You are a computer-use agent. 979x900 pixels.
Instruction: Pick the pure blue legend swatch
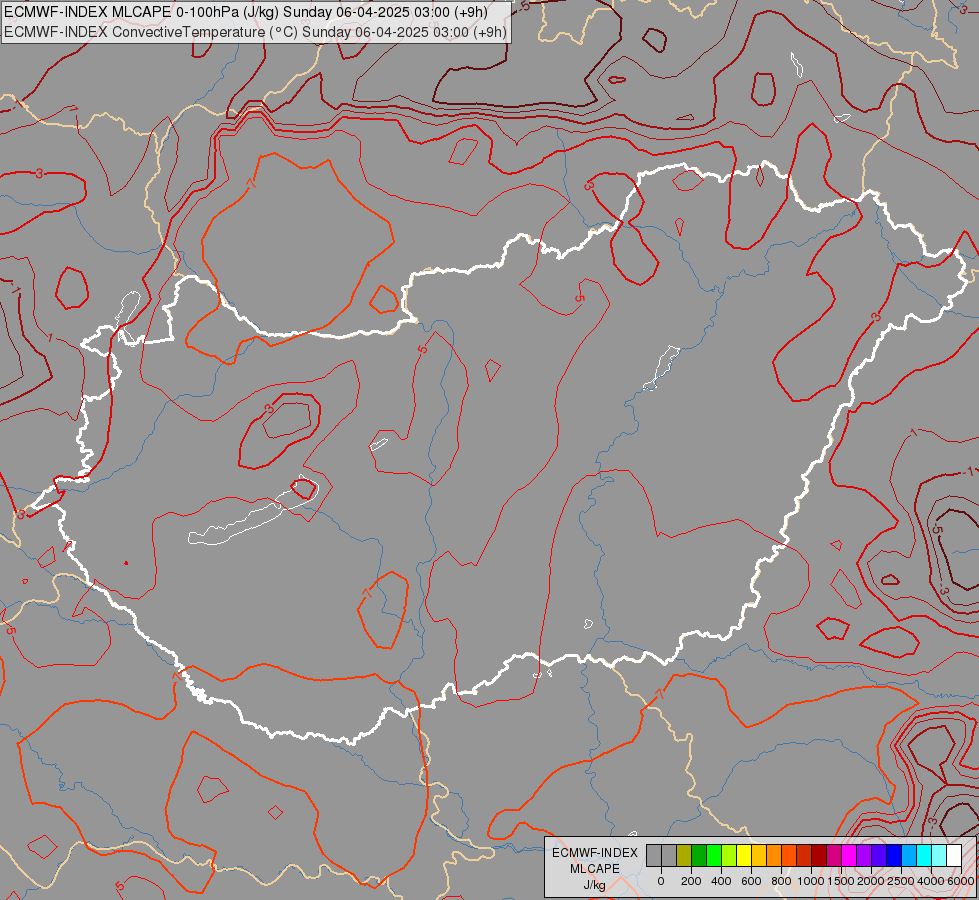893,856
